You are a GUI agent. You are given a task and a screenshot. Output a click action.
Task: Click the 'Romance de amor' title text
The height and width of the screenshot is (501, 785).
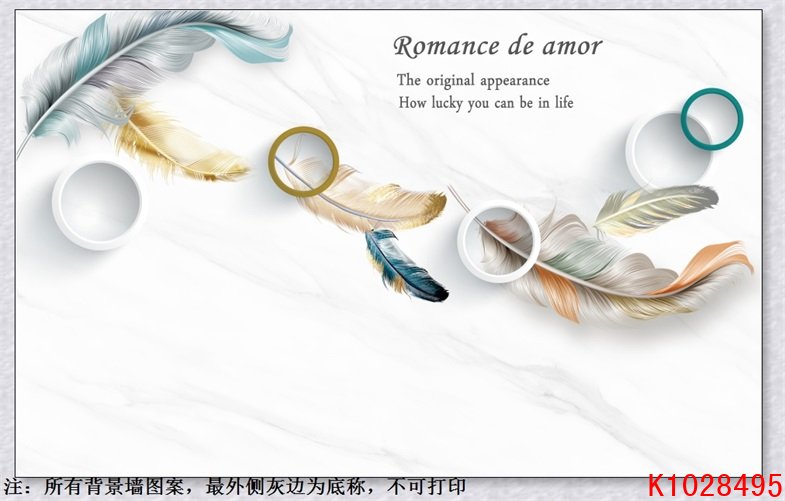click(x=498, y=46)
